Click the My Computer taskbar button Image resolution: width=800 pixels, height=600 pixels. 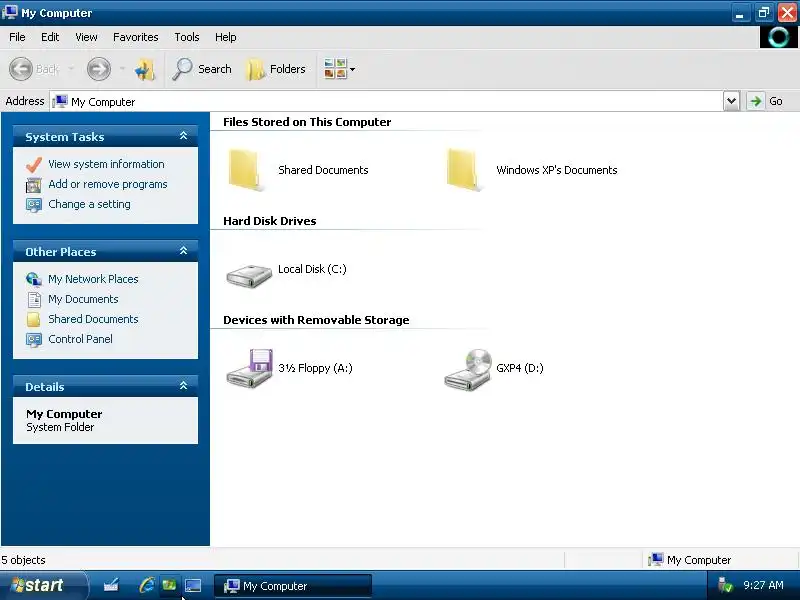(x=293, y=586)
